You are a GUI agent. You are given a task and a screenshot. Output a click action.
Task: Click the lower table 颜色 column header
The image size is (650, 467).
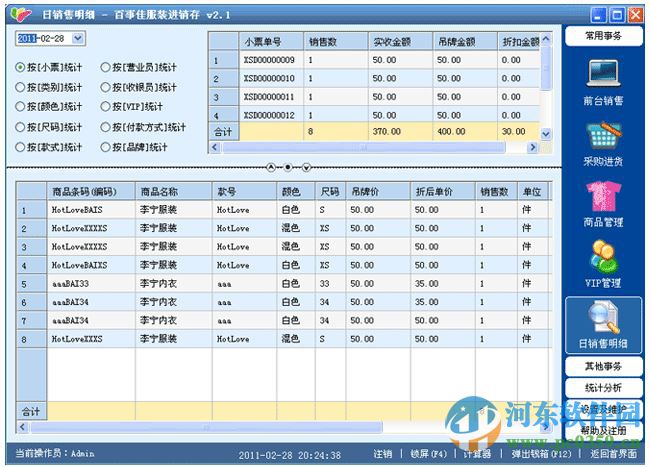(x=296, y=191)
